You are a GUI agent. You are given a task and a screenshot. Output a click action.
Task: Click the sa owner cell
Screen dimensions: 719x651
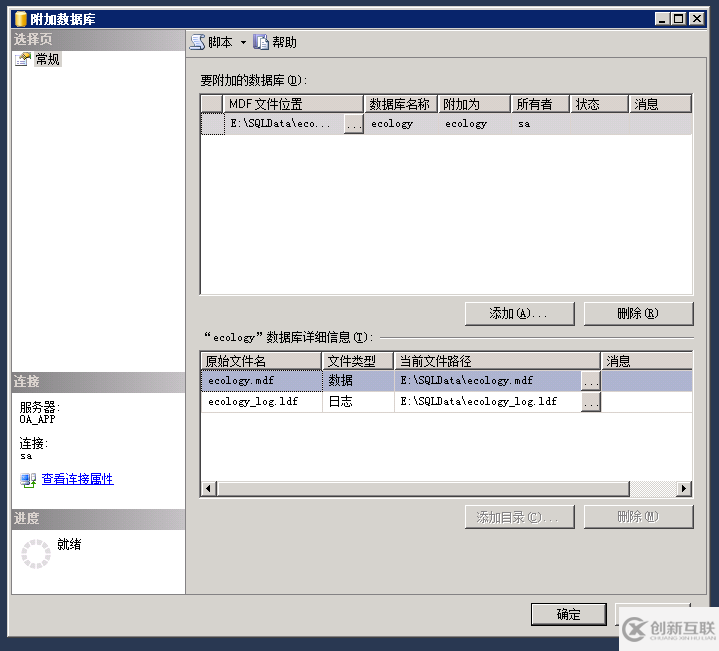(x=540, y=124)
